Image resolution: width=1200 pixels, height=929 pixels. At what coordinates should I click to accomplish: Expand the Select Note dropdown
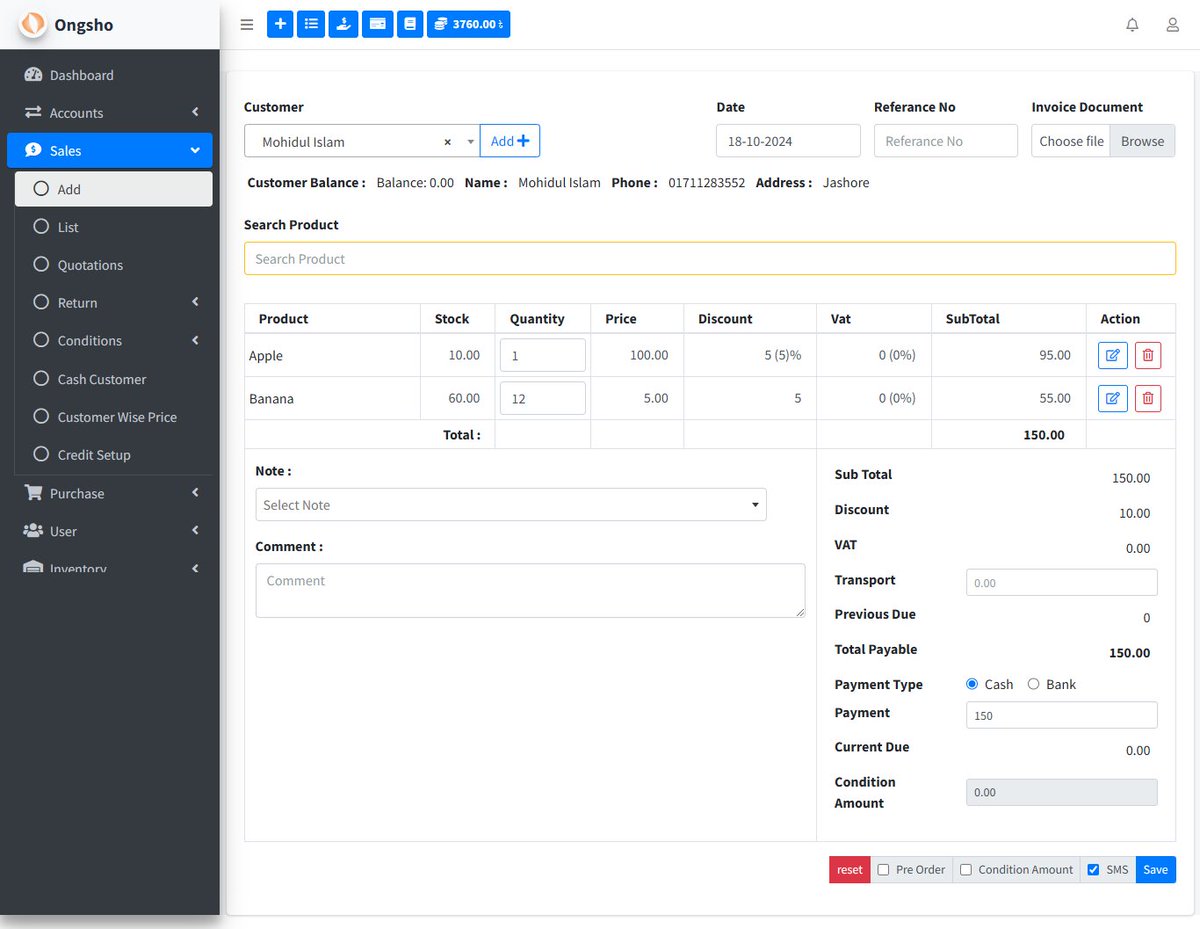(x=755, y=505)
